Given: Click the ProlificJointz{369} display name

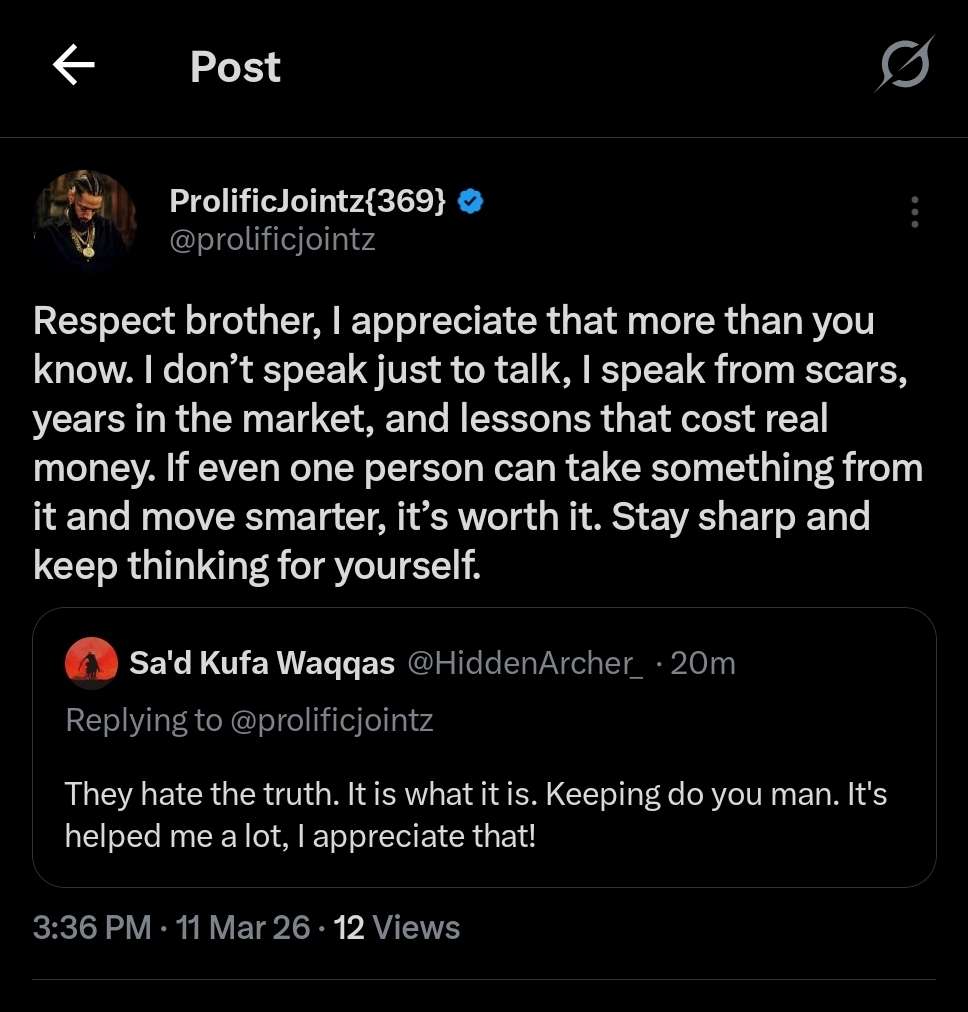Looking at the screenshot, I should pos(308,201).
